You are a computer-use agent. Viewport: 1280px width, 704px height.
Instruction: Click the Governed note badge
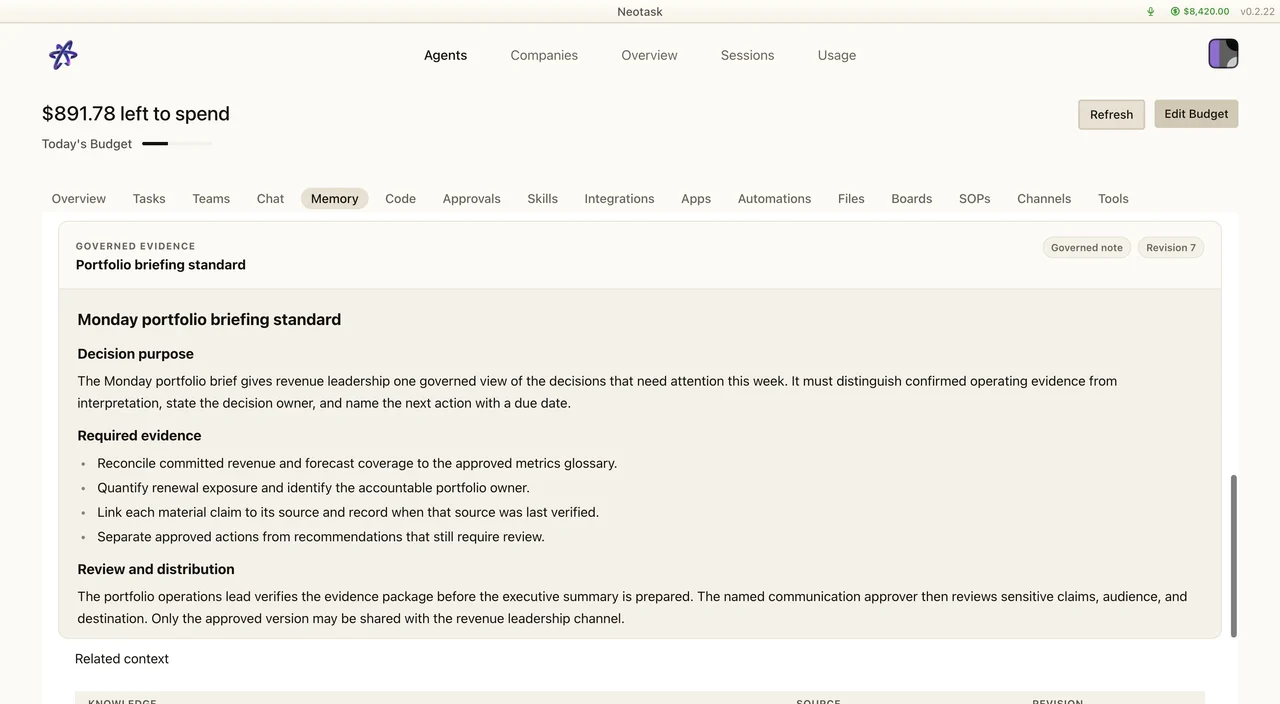[x=1087, y=248]
